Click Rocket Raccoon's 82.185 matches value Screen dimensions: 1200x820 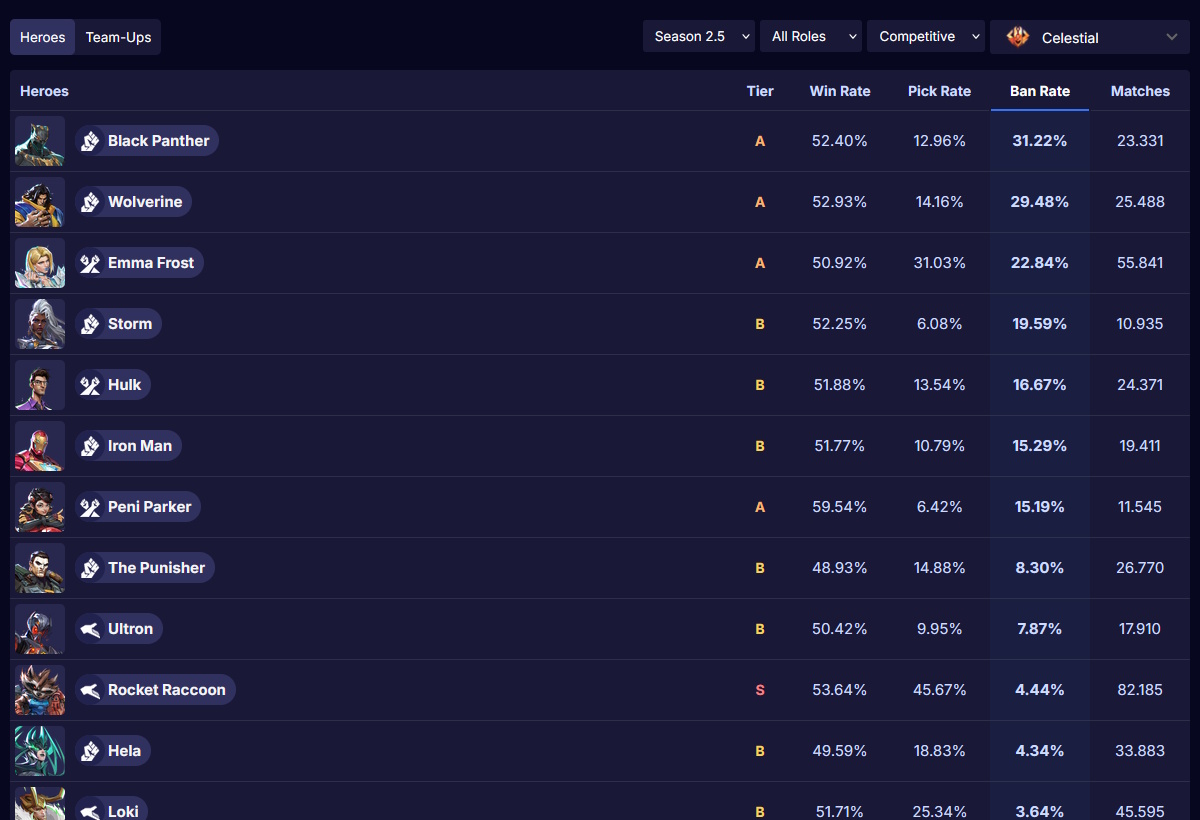(x=1140, y=690)
